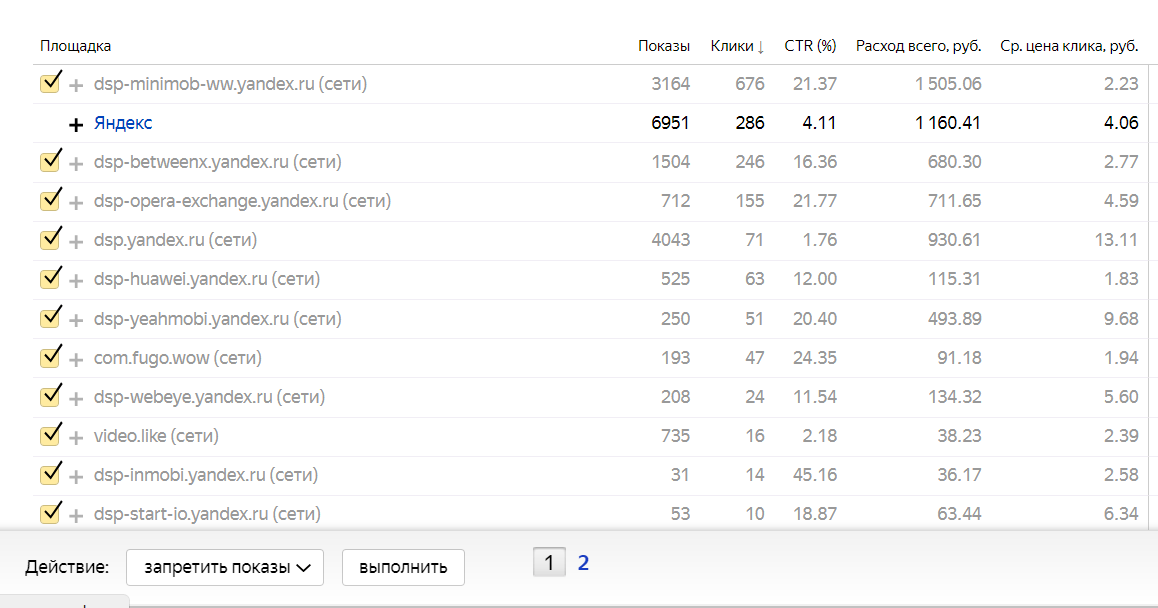The height and width of the screenshot is (608, 1158).
Task: Click total spend value 1 505.06
Action: [x=948, y=83]
